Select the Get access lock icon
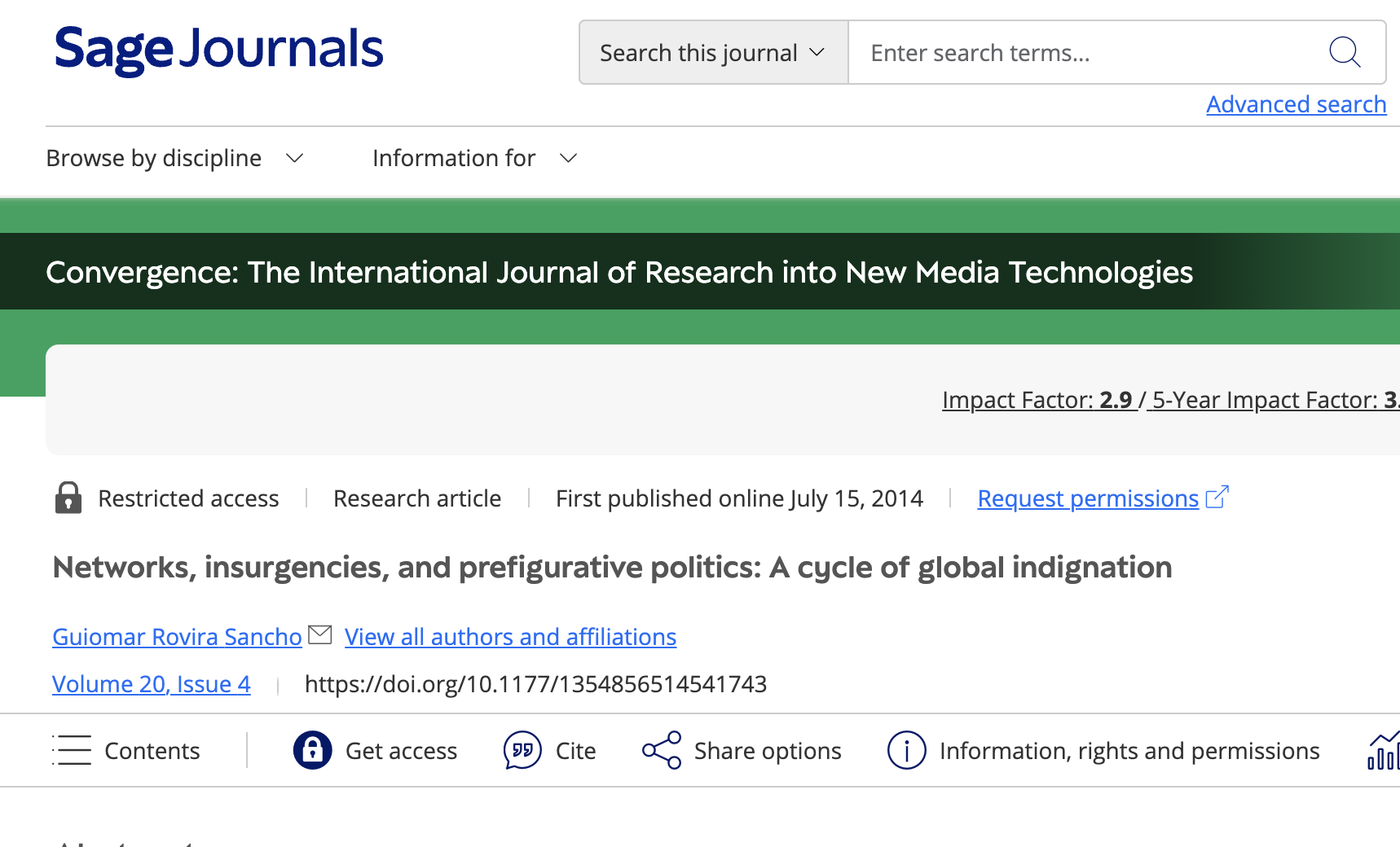 click(x=312, y=750)
